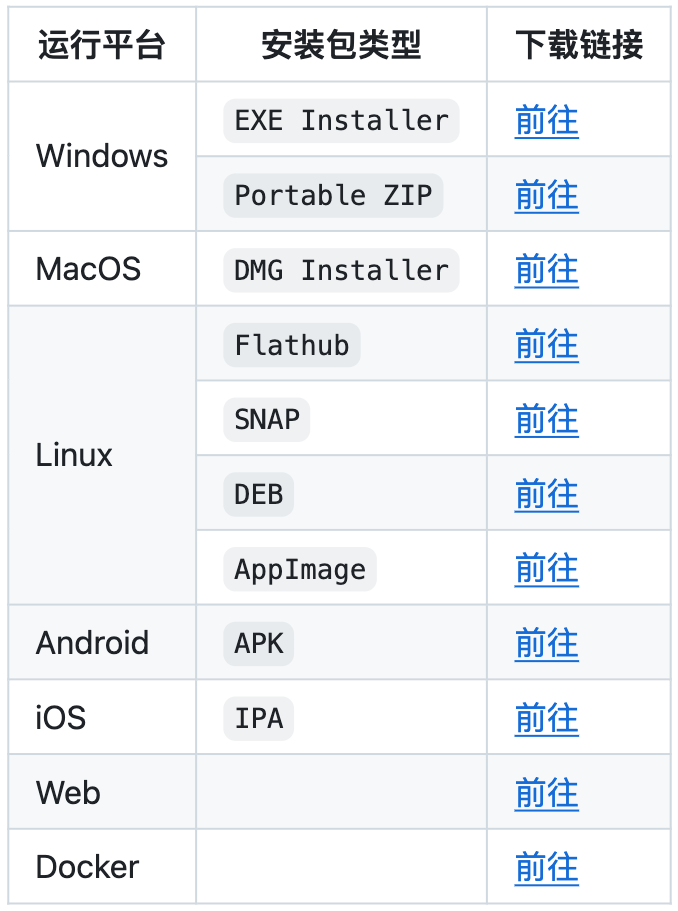The height and width of the screenshot is (911, 678).
Task: Click the Linux platform cell
Action: pos(74,456)
